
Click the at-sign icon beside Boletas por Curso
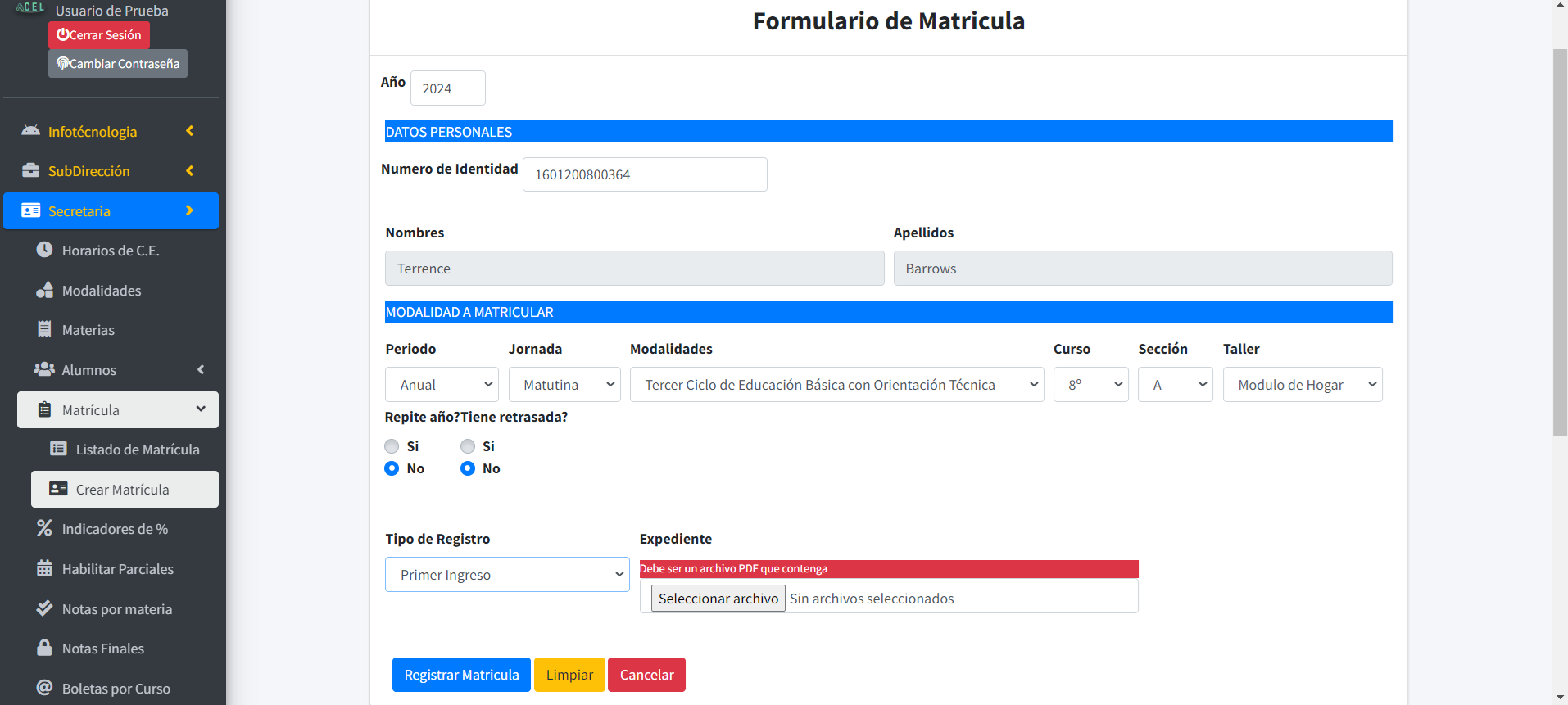pos(44,688)
